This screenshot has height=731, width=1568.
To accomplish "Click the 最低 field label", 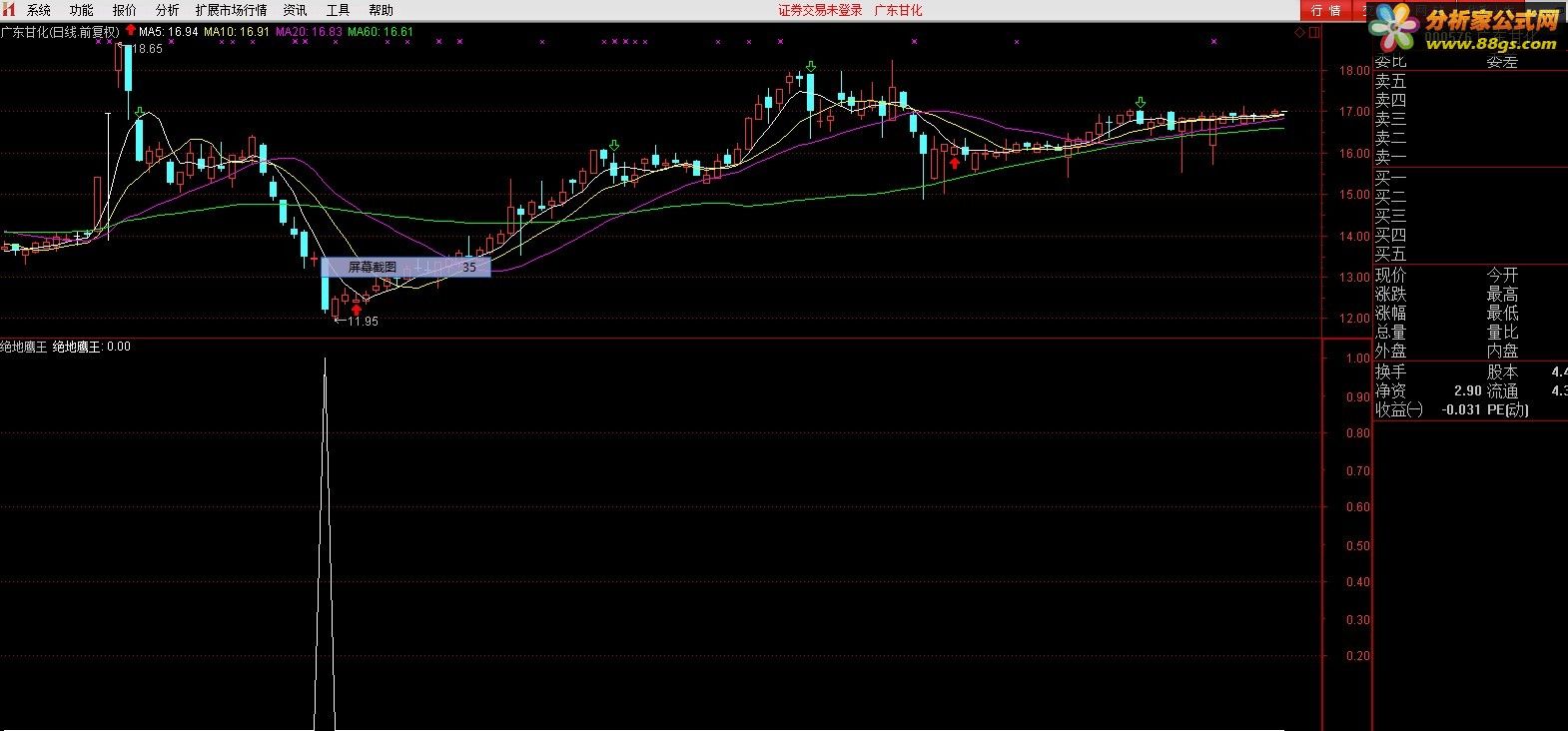I will [x=1502, y=313].
